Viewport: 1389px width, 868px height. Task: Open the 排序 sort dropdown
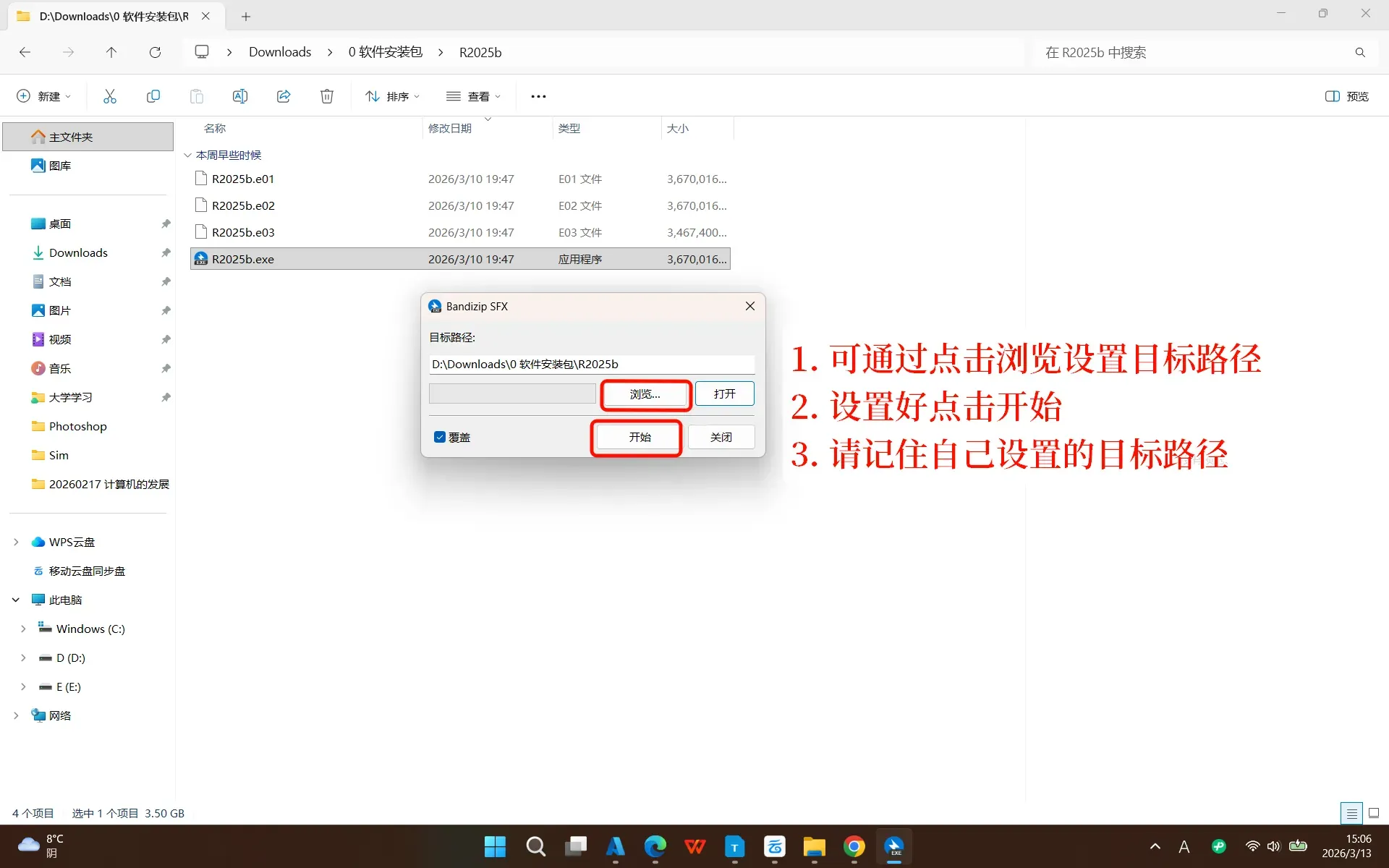pos(392,96)
